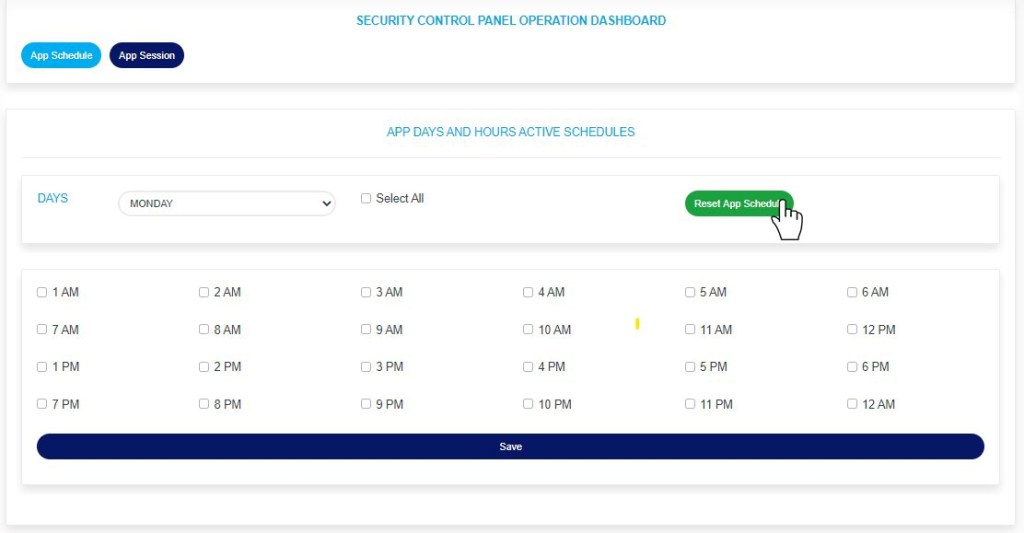Screen dimensions: 1024x533
Task: Select the 4 PM hour checkbox
Action: tap(528, 367)
